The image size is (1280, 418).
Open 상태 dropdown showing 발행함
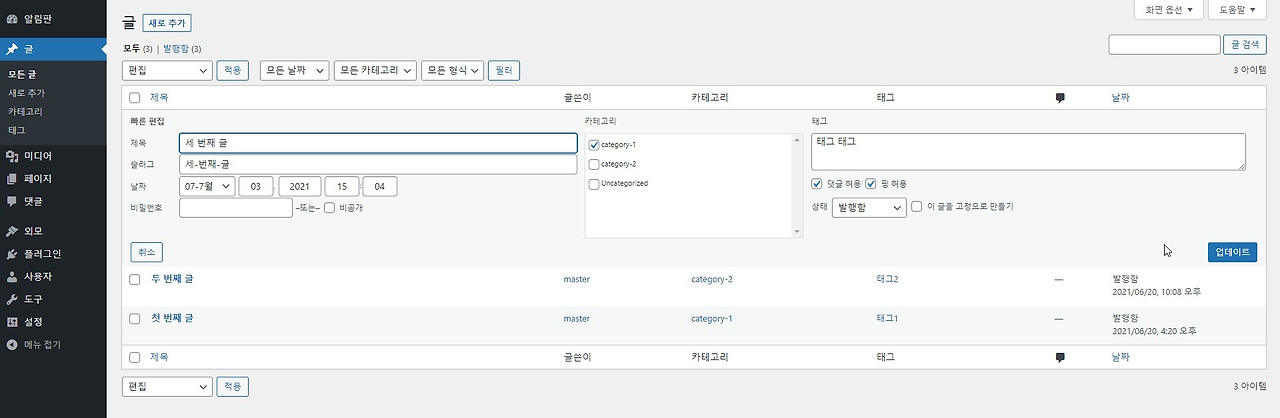[x=869, y=207]
